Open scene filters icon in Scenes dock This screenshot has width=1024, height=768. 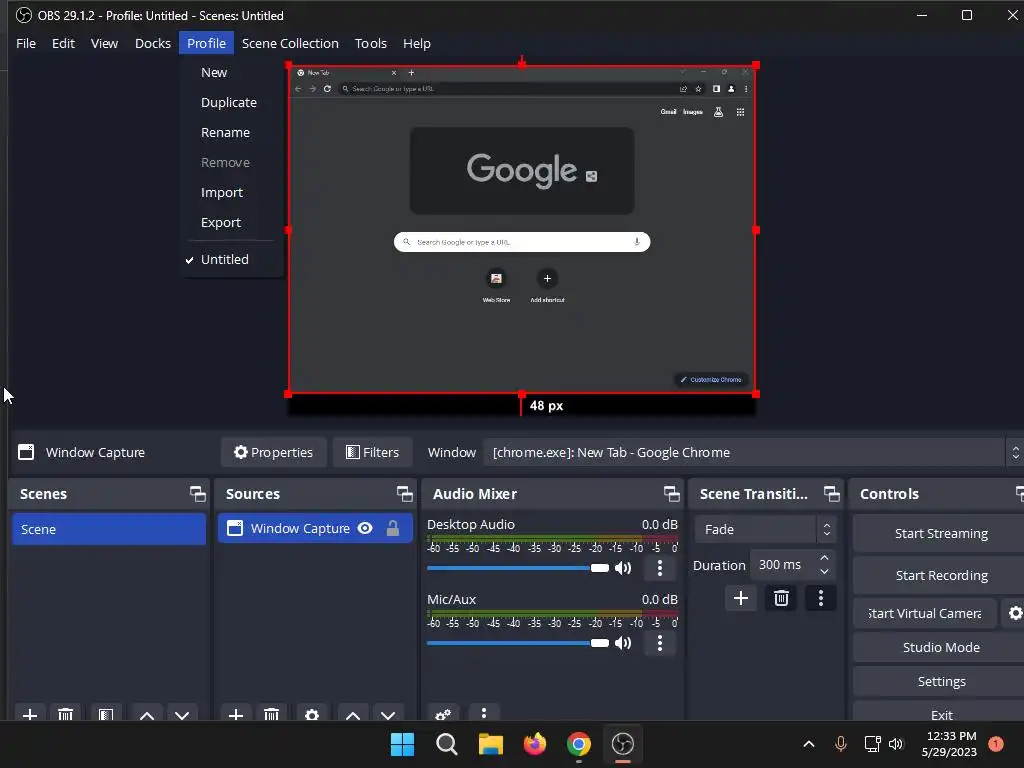tap(106, 714)
